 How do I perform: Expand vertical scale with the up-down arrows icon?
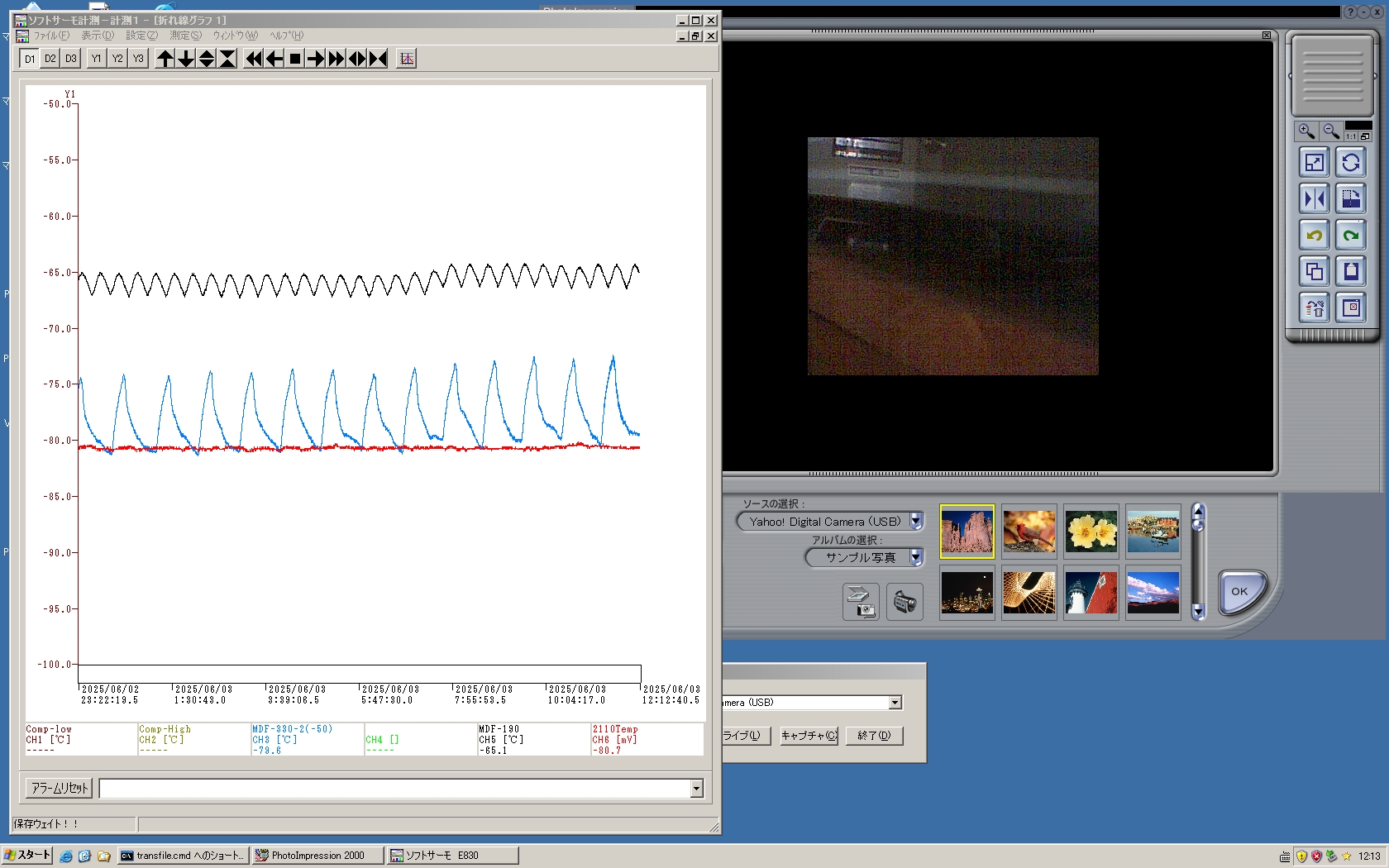point(207,59)
